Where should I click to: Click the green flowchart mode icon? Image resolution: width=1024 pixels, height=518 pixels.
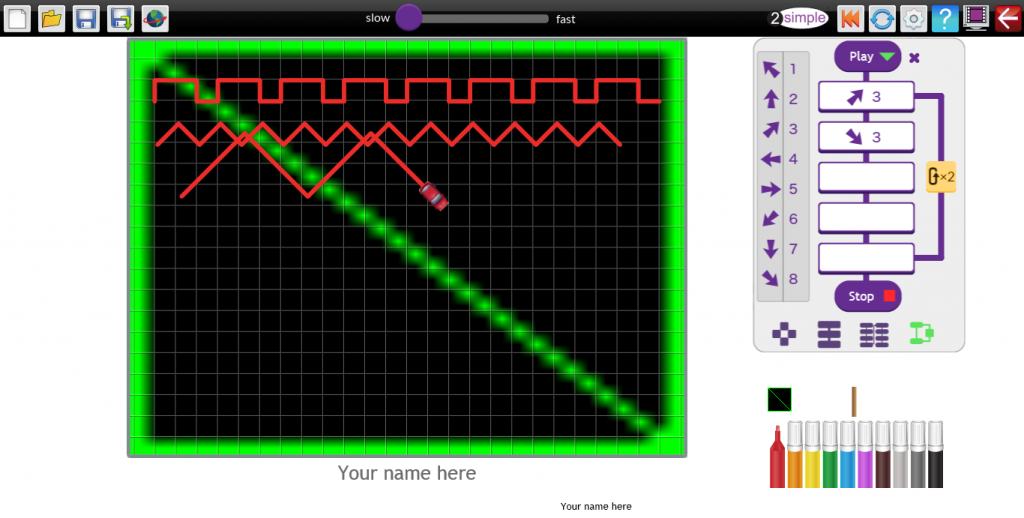pyautogui.click(x=921, y=333)
